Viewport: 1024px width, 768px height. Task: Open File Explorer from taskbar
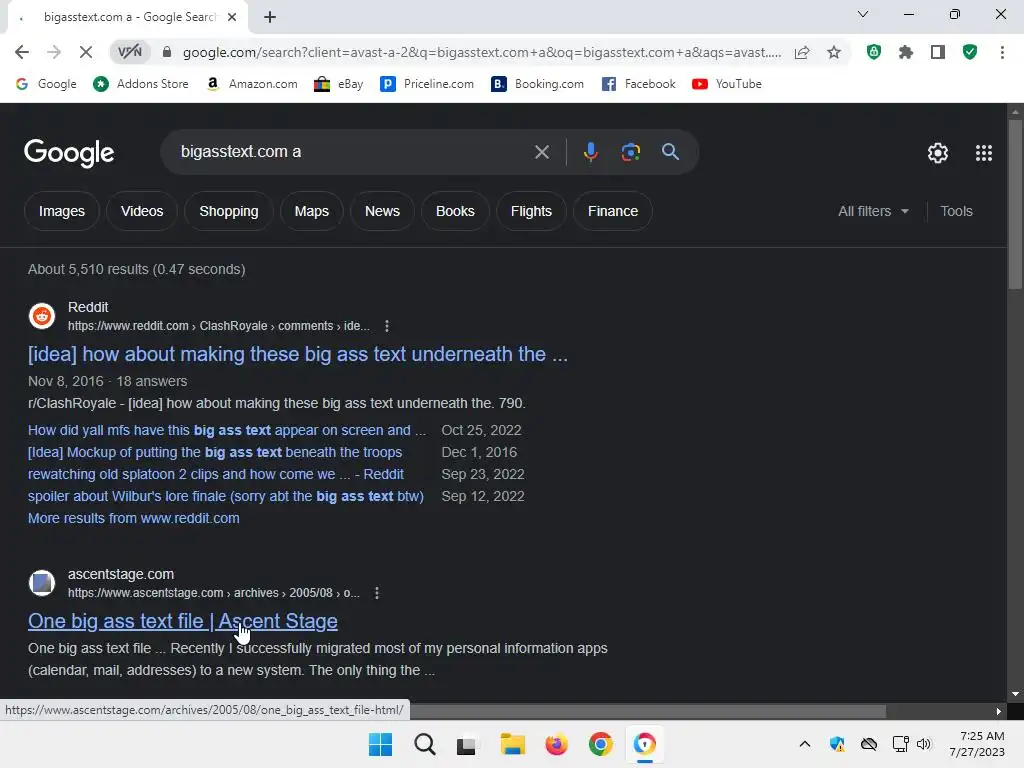click(513, 744)
